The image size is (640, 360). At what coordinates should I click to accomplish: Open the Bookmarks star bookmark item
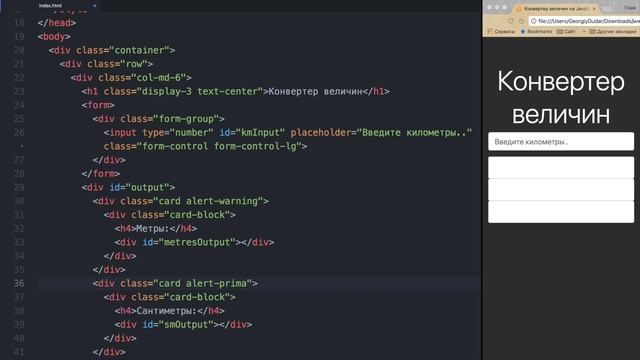(x=536, y=31)
